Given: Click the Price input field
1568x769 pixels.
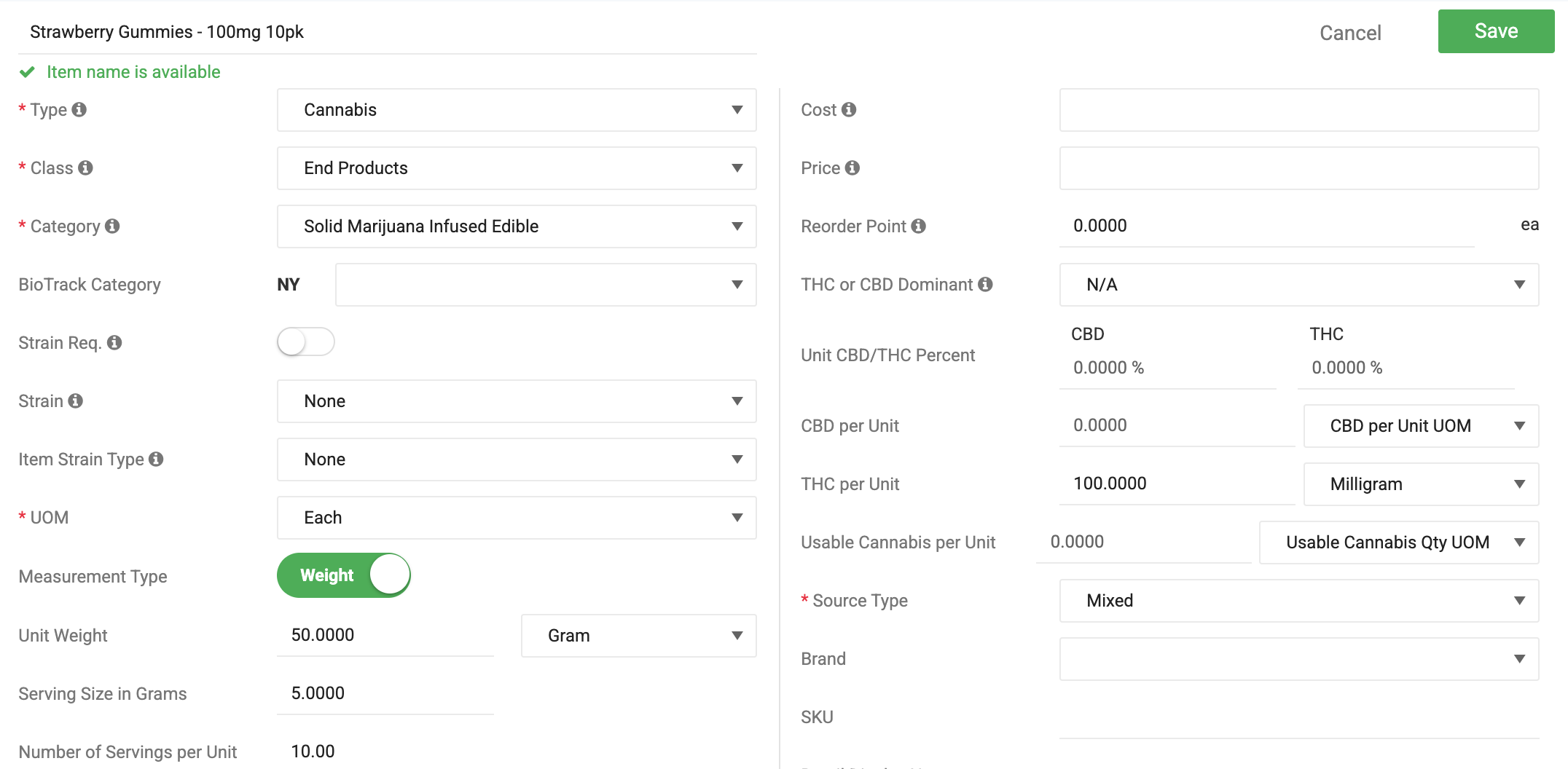Looking at the screenshot, I should [x=1299, y=168].
